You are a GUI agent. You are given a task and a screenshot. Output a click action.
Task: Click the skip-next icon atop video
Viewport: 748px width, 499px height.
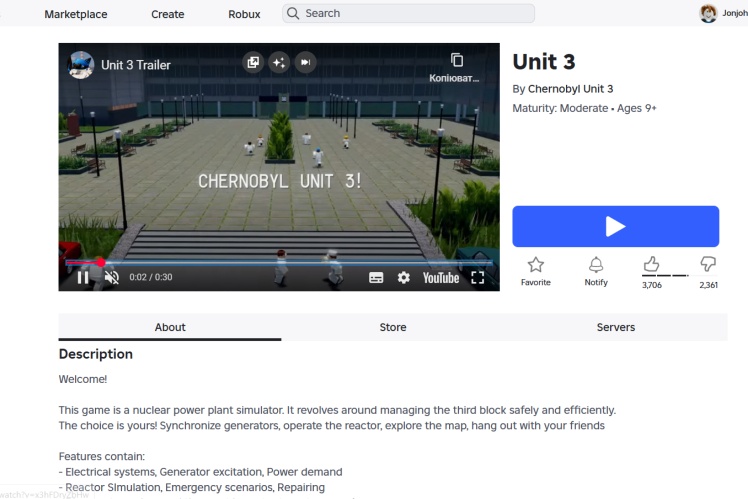point(306,62)
